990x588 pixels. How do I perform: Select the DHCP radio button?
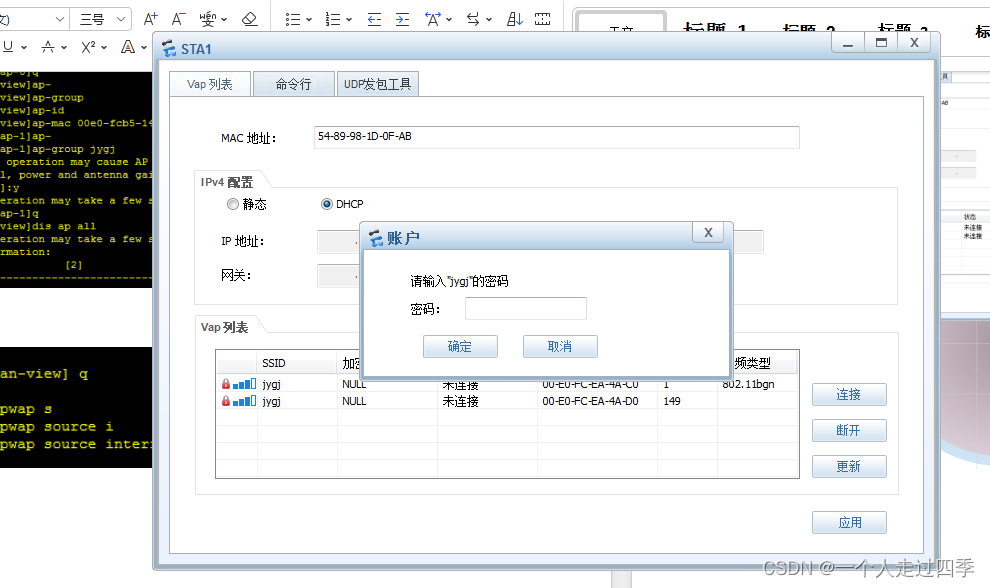(x=326, y=204)
